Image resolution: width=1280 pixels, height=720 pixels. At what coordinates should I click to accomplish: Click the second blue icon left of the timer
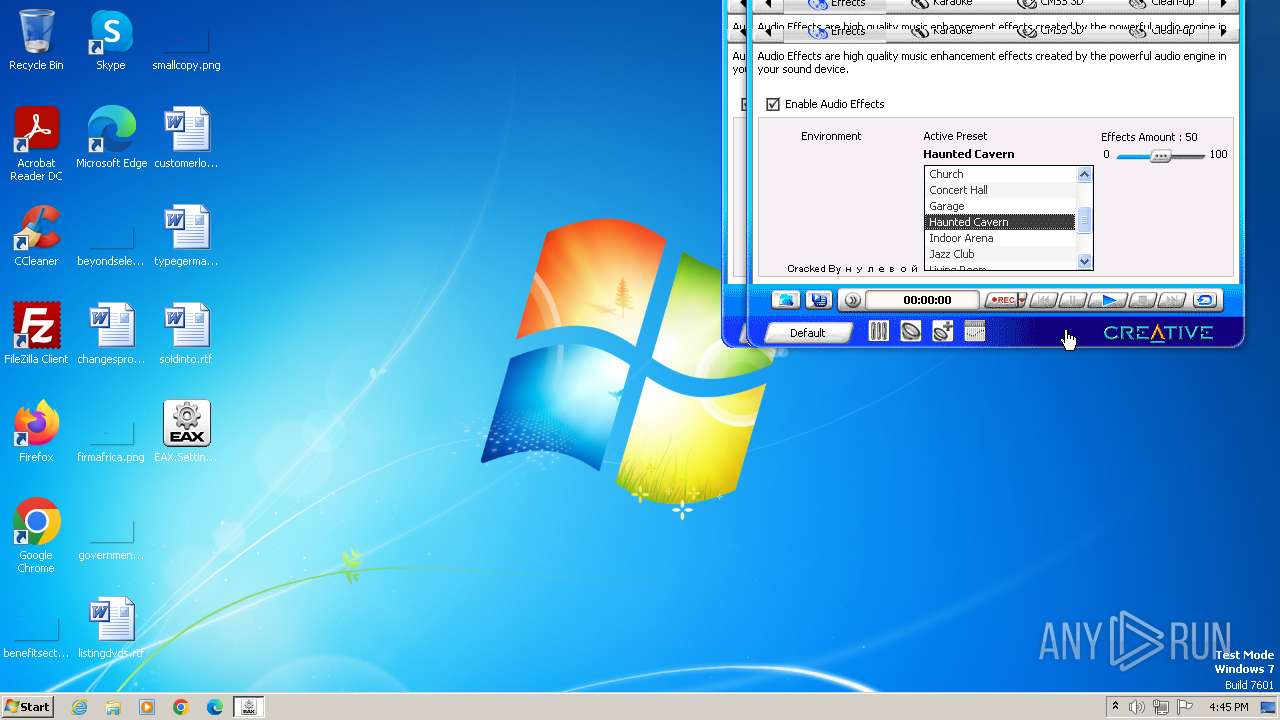pos(819,300)
